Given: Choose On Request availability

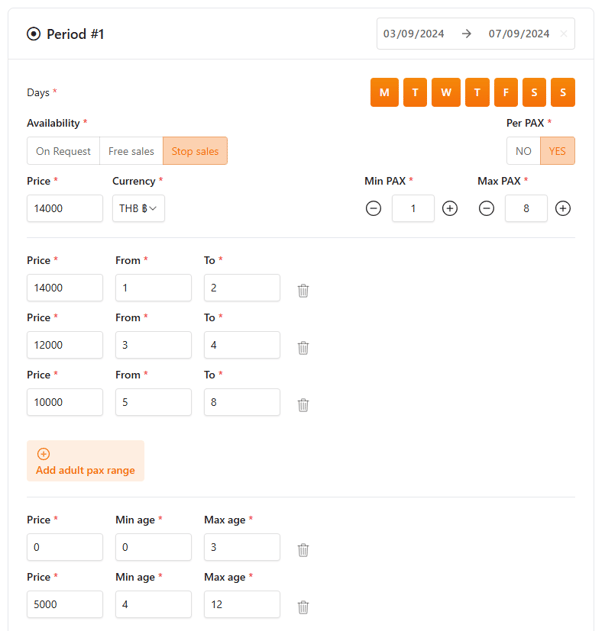Looking at the screenshot, I should [x=63, y=151].
